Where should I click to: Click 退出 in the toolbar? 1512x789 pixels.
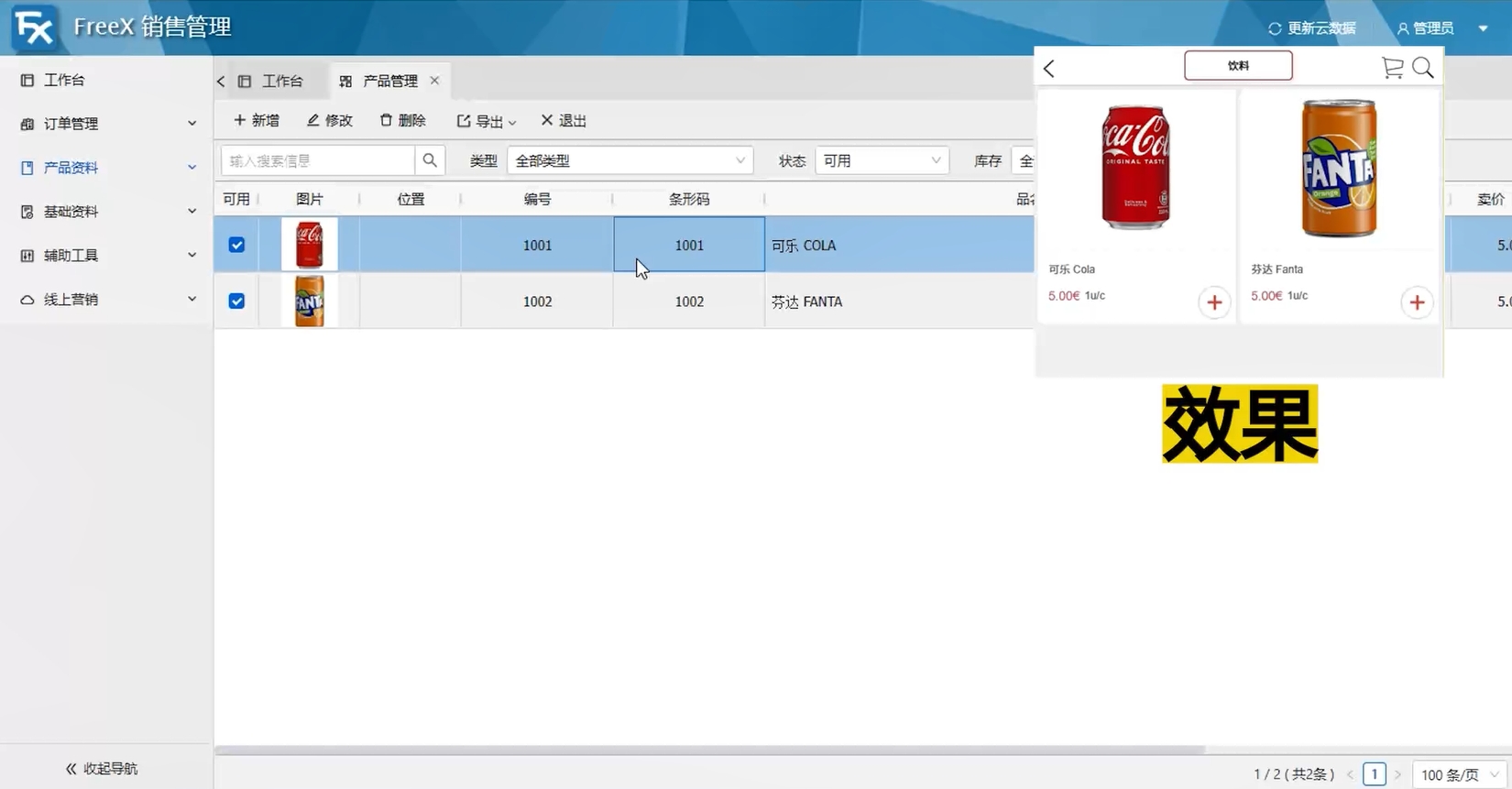[x=564, y=121]
